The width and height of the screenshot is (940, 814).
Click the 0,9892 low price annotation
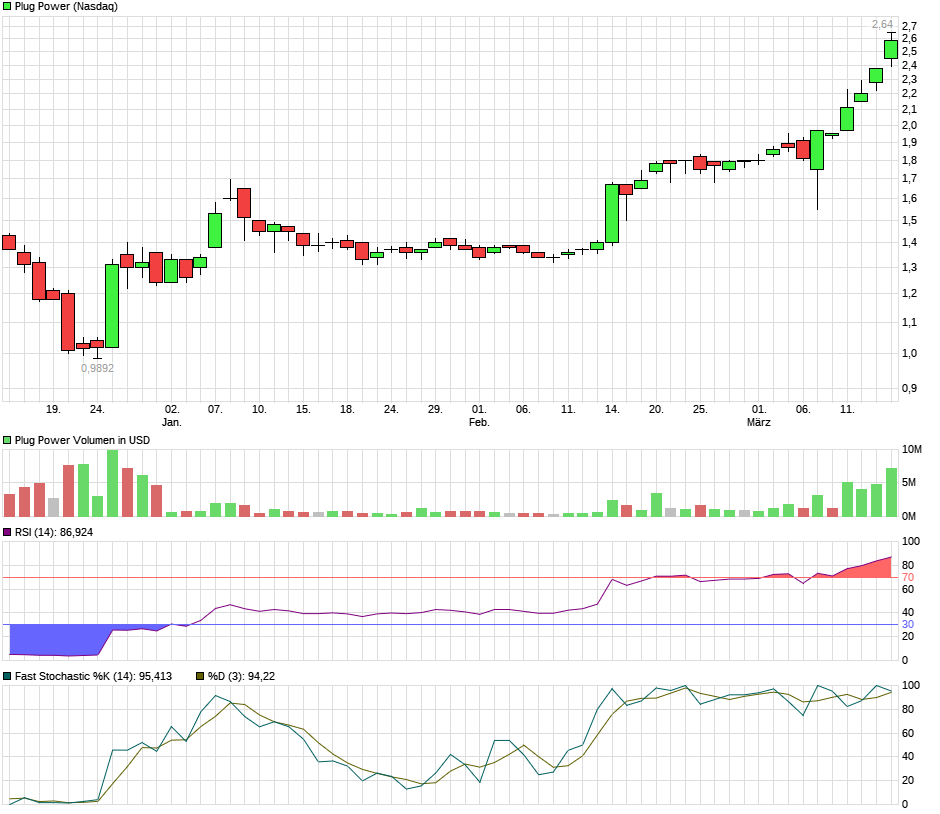(97, 369)
